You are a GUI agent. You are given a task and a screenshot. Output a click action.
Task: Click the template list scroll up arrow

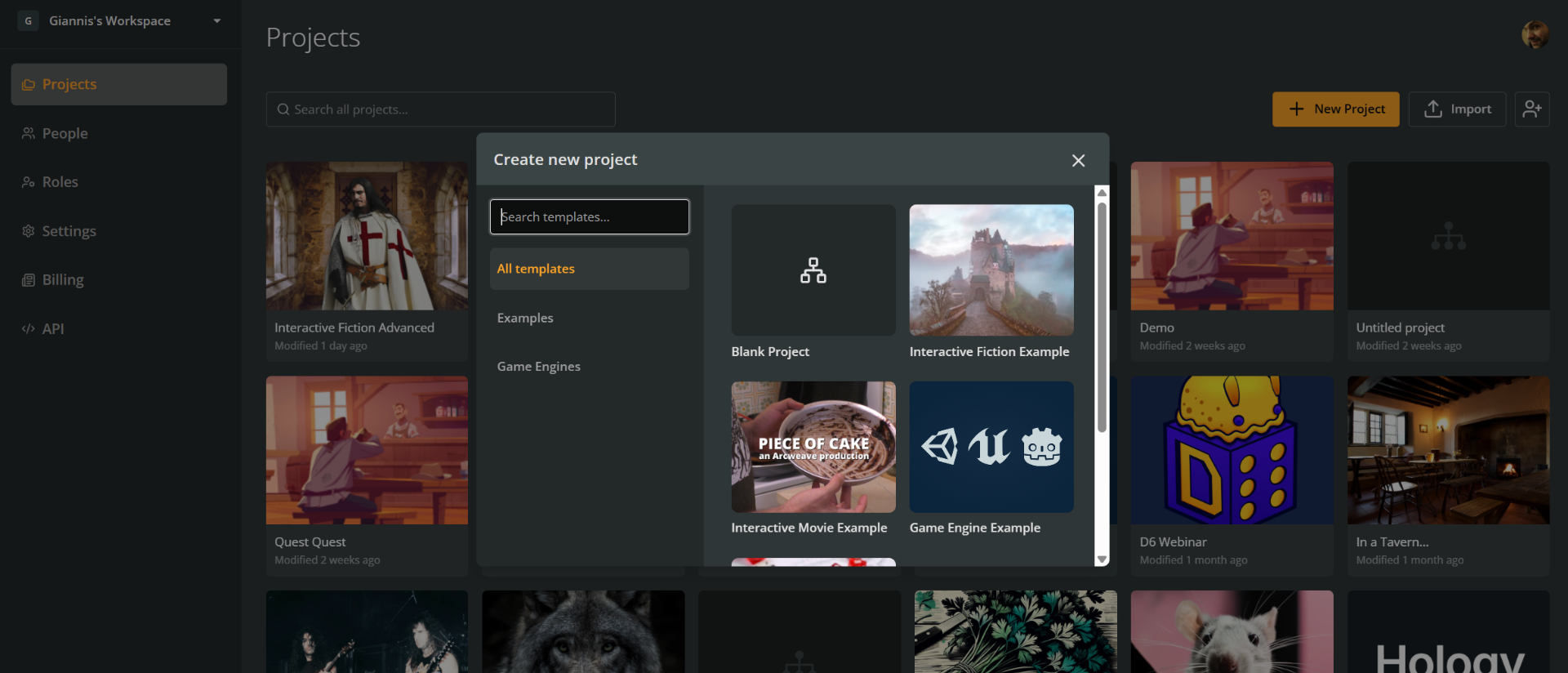(x=1102, y=193)
